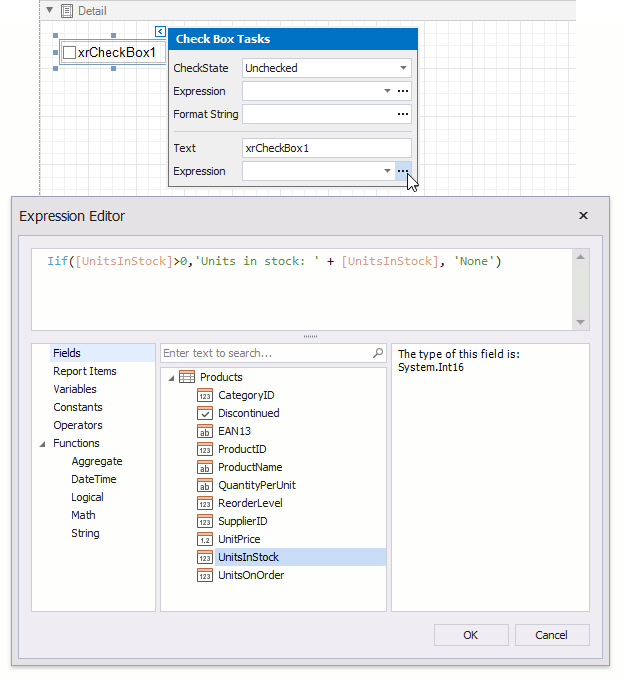Select the Aggregate functions item
Screen dimensions: 622x679
click(x=97, y=461)
